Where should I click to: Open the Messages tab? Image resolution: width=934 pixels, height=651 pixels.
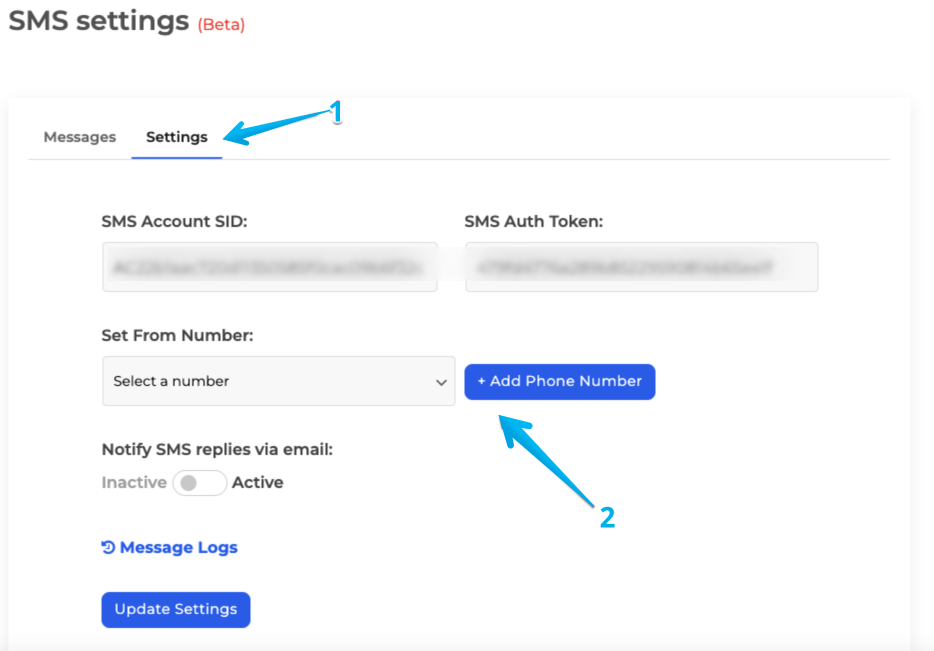click(79, 137)
